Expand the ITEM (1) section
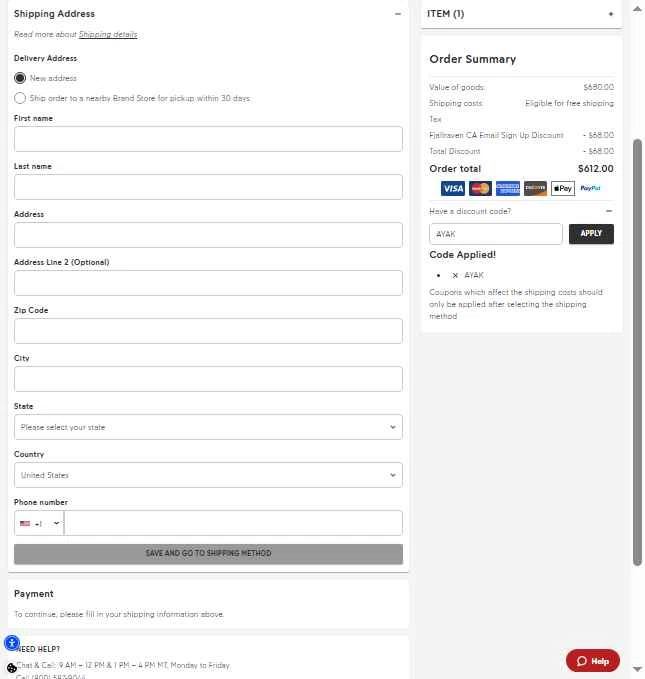The height and width of the screenshot is (679, 645). pyautogui.click(x=611, y=14)
